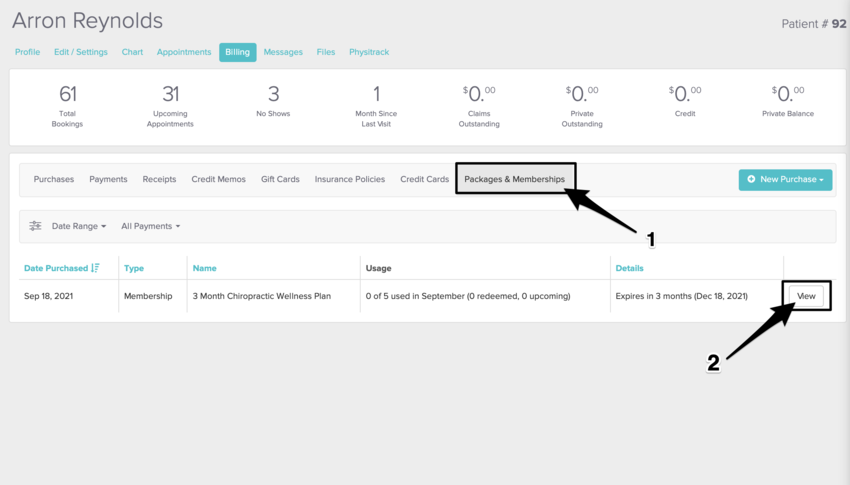This screenshot has width=850, height=485.
Task: Go to the Receipts tab
Action: click(159, 179)
